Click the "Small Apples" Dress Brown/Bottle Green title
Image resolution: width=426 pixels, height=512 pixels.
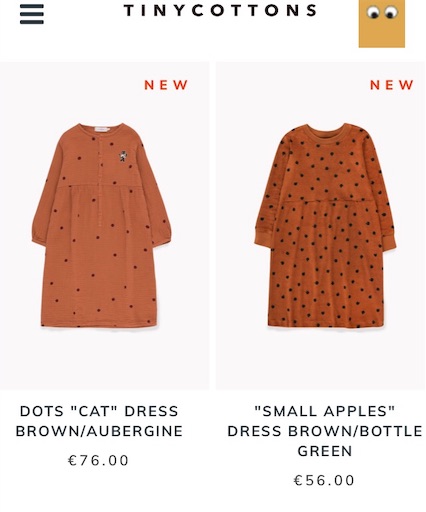pos(325,431)
